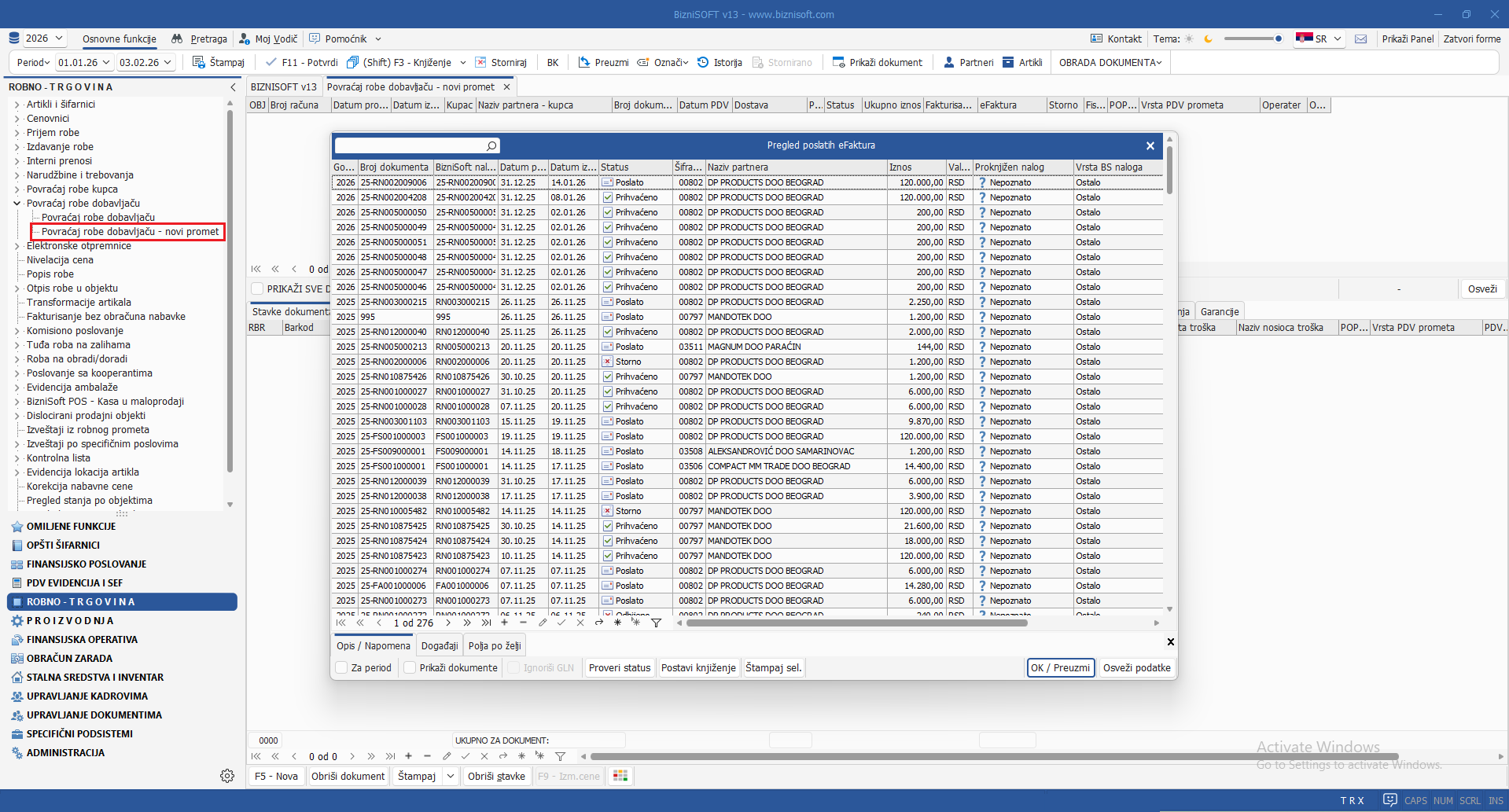Viewport: 1509px width, 812px height.
Task: Check the Prikaži dokumente checkbox
Action: click(x=410, y=667)
